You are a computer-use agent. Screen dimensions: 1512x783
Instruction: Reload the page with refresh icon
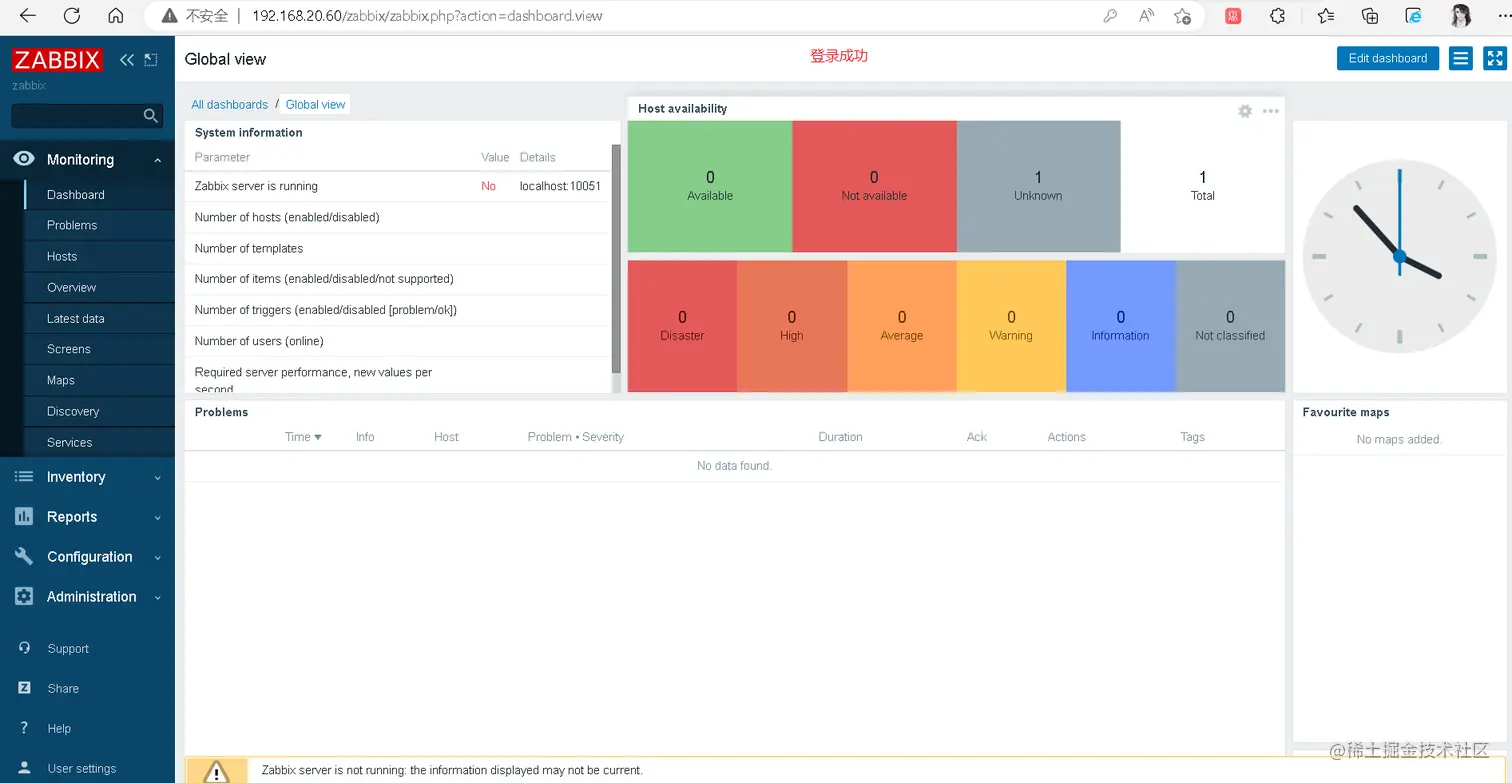tap(72, 16)
